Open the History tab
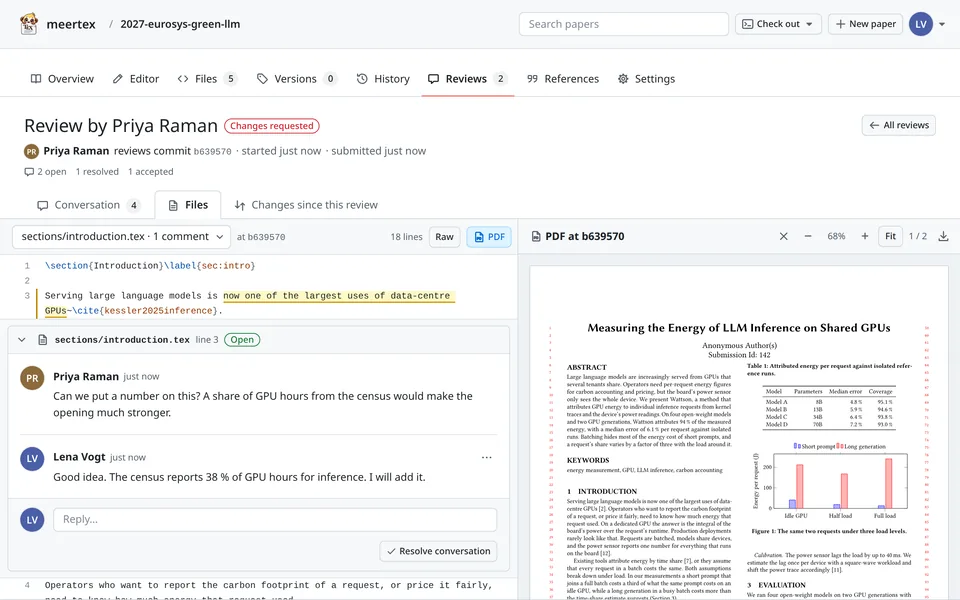The width and height of the screenshot is (960, 600). 383,78
